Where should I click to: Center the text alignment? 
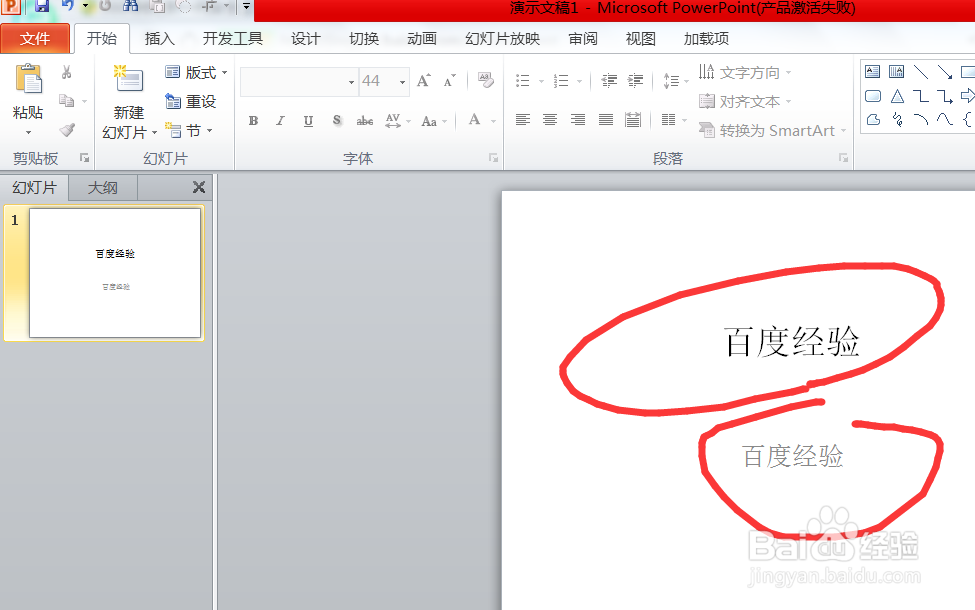click(550, 119)
